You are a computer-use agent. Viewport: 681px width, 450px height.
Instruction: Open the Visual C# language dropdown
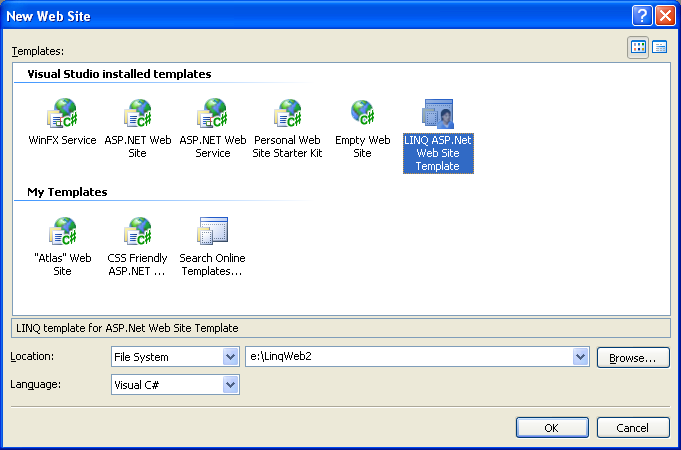tap(231, 385)
